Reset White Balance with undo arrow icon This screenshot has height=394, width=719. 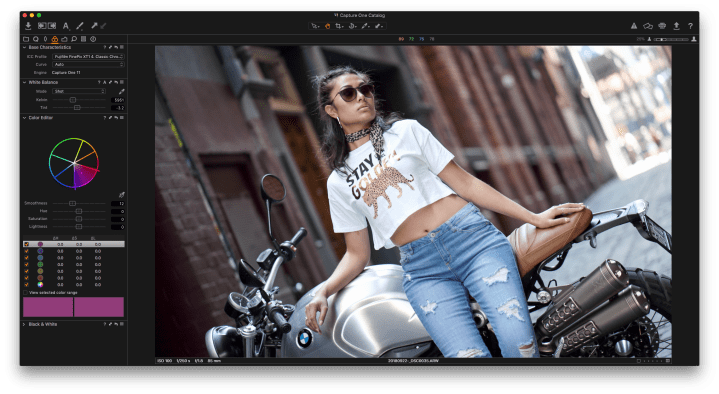point(116,83)
